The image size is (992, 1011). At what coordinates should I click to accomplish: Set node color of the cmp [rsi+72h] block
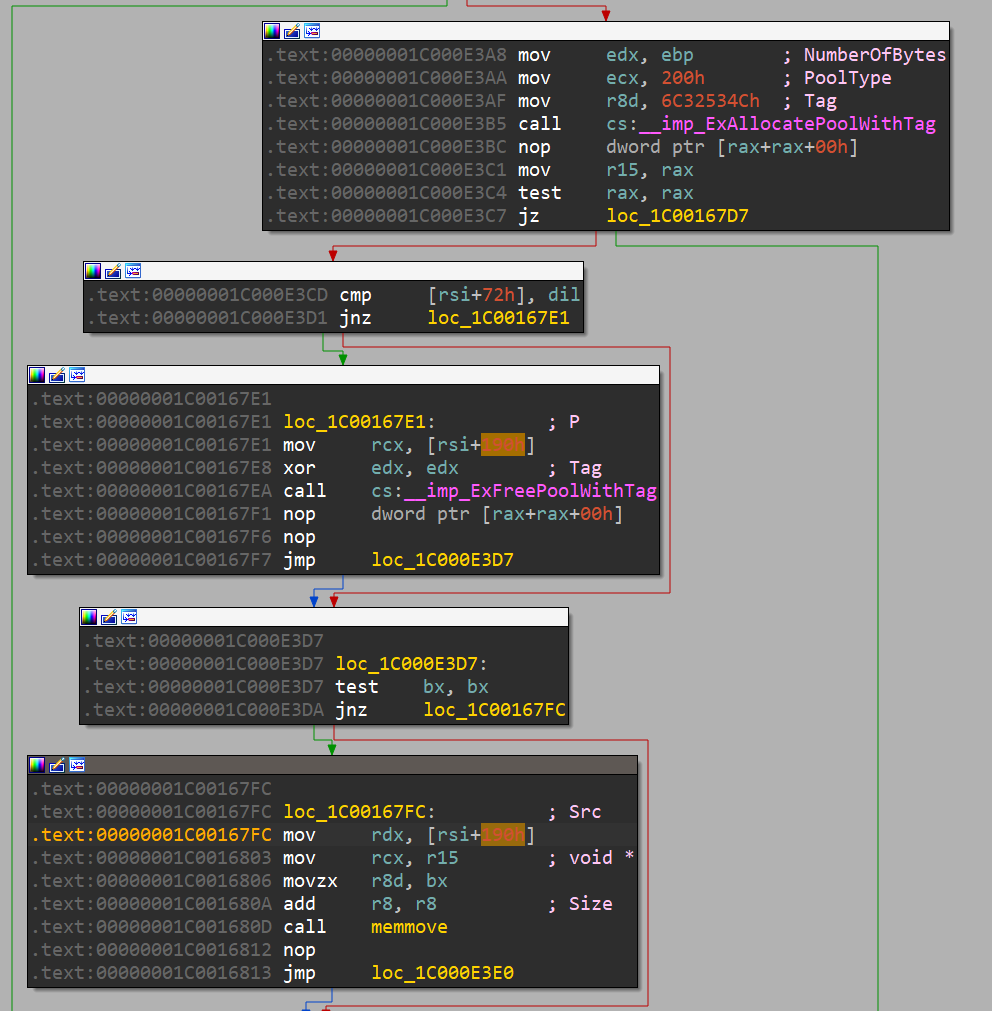(x=93, y=271)
